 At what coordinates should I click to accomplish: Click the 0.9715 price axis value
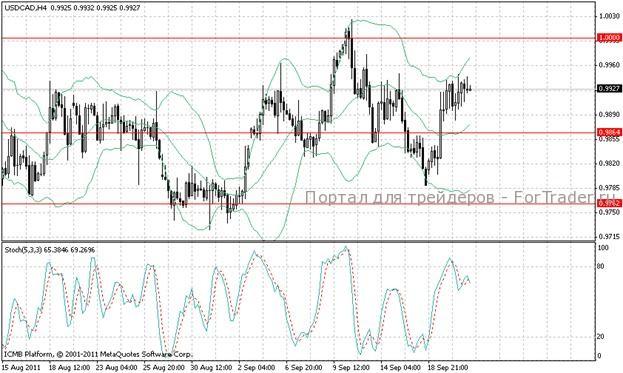point(609,237)
